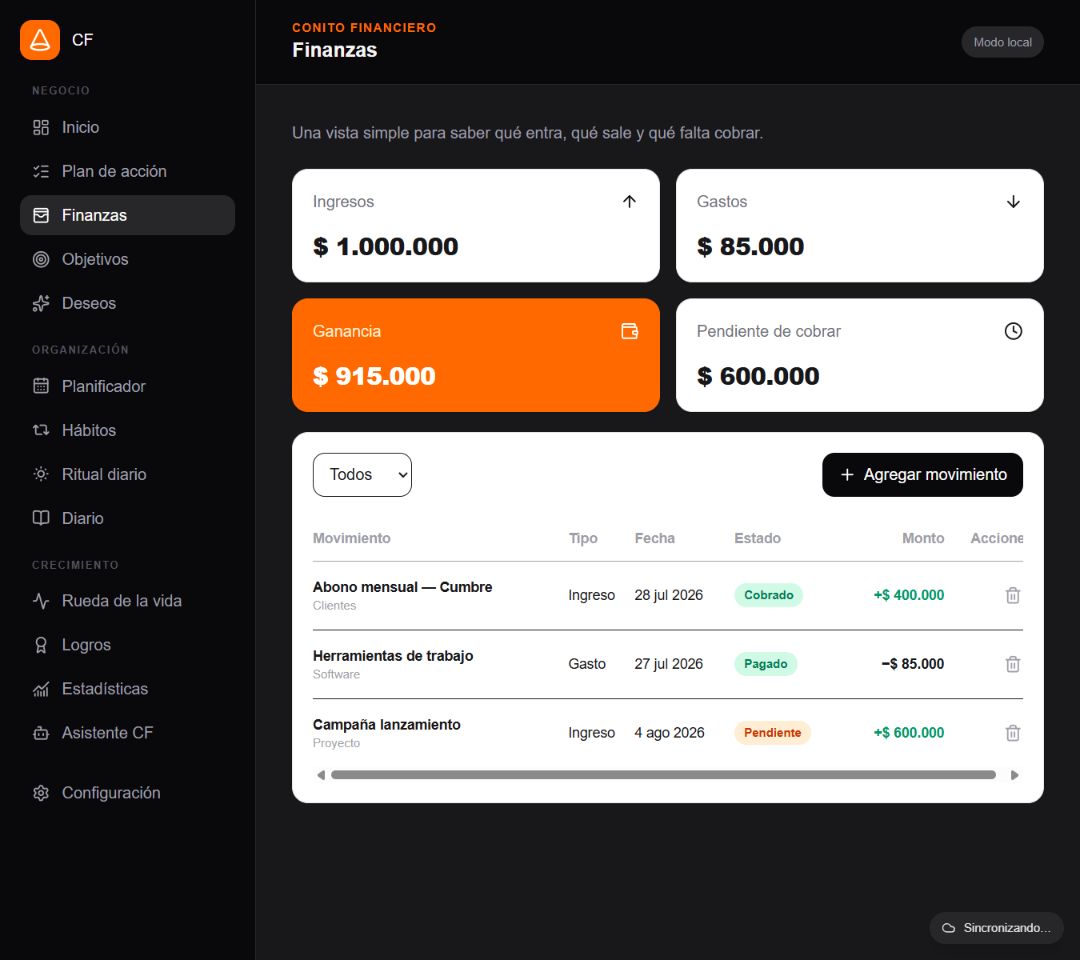1080x960 pixels.
Task: Click the clock icon on Pendiente de cobrar
Action: pos(1012,331)
